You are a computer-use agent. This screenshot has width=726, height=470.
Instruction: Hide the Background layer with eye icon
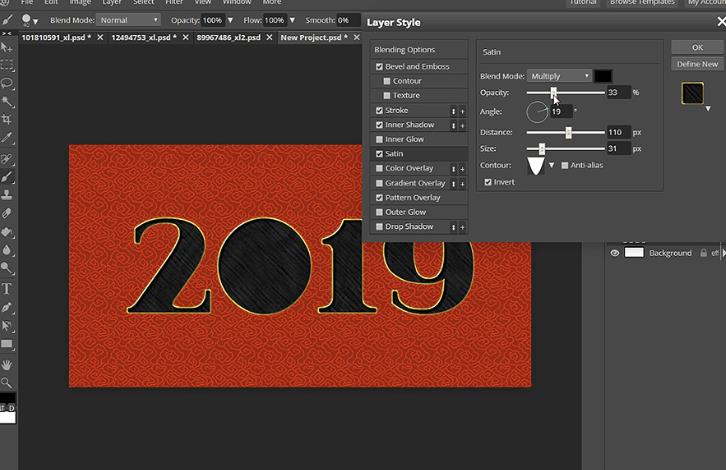[x=614, y=253]
